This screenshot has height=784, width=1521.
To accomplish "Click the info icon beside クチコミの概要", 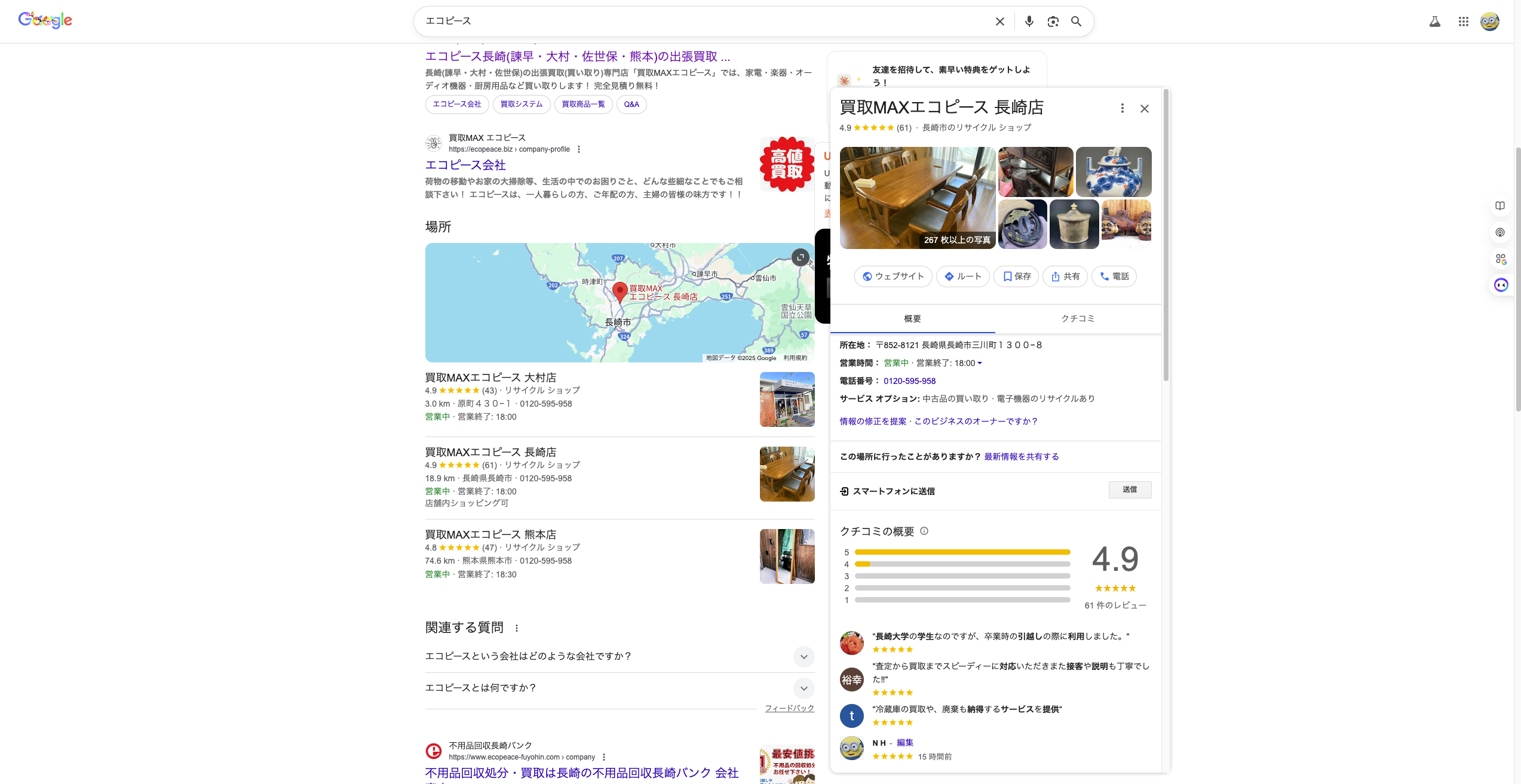I will pos(924,531).
